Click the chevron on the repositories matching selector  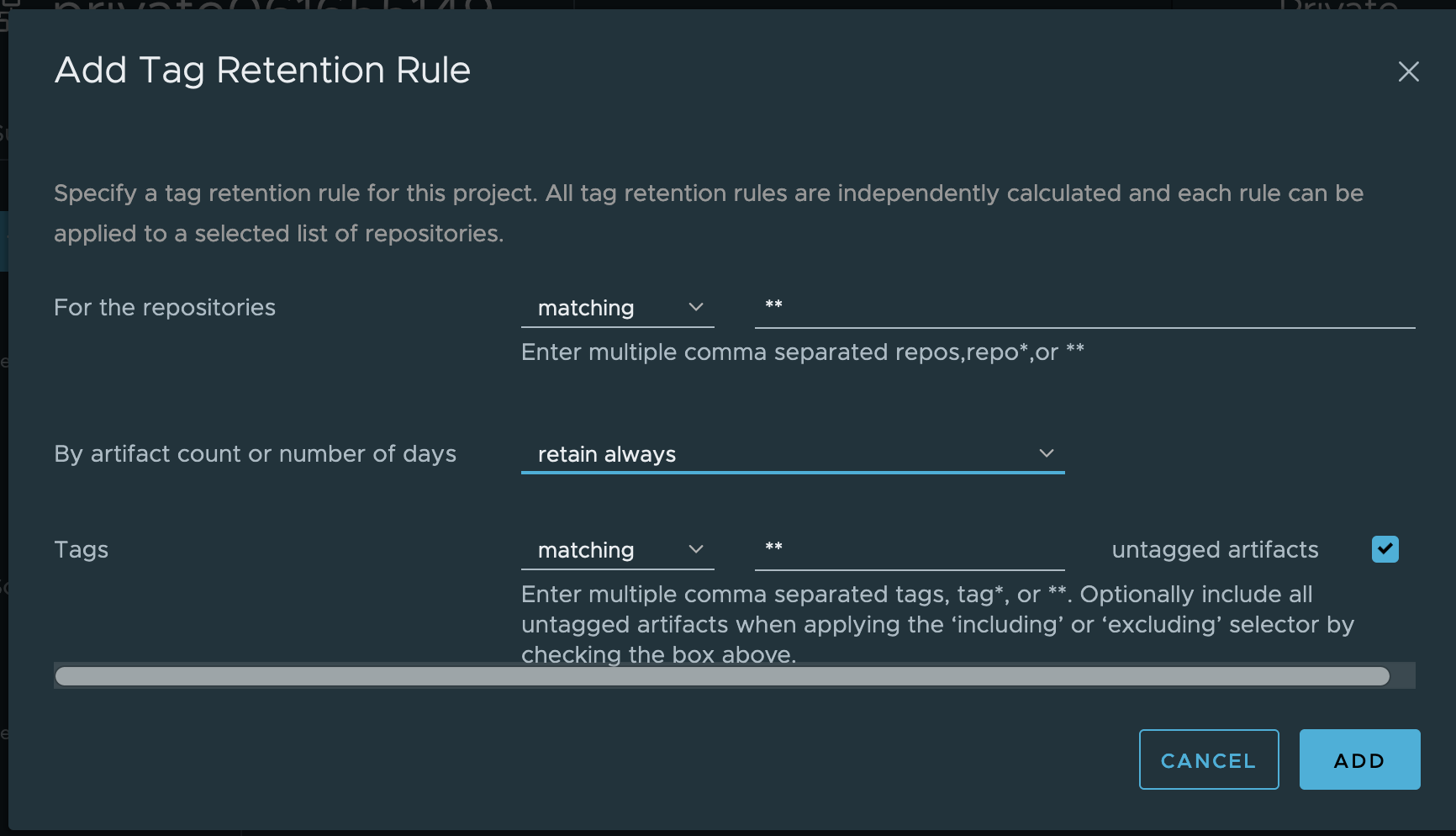696,308
